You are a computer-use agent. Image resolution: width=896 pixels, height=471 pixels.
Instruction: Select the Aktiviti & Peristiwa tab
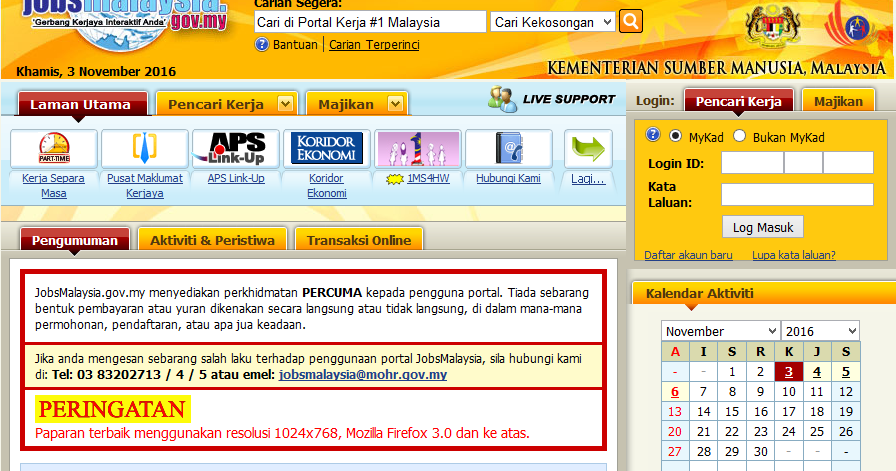point(212,240)
